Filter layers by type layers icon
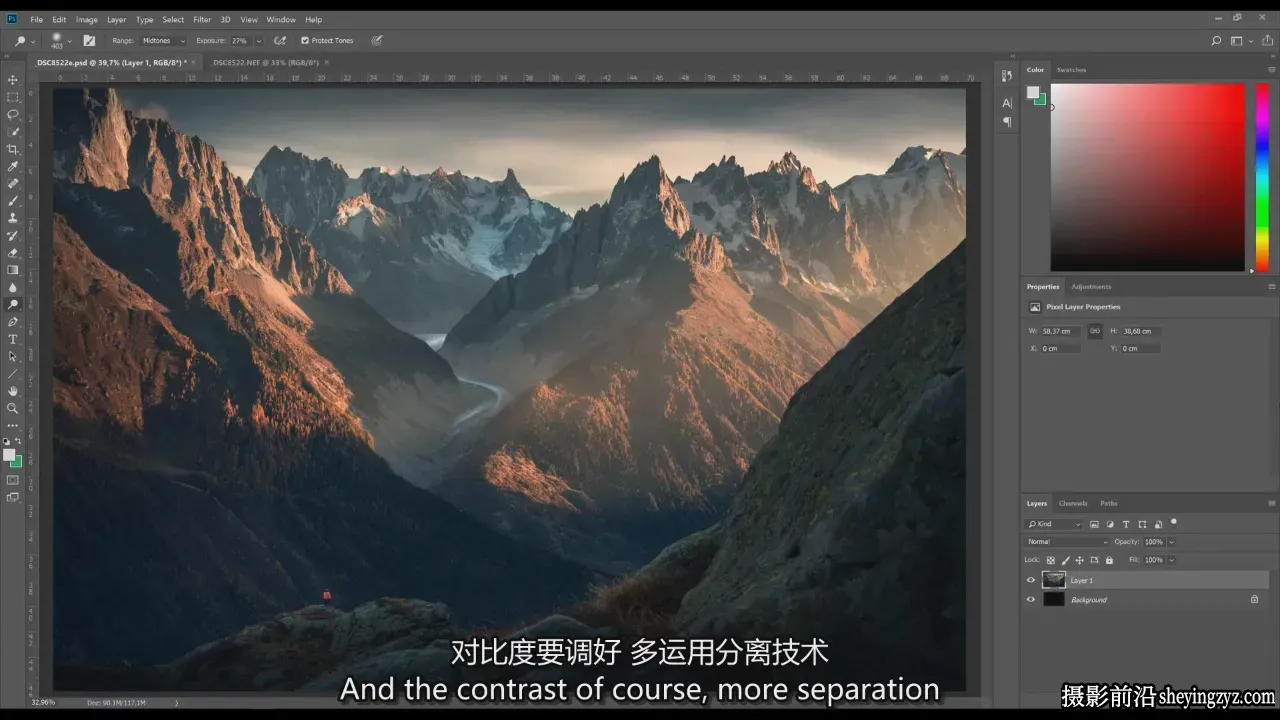The image size is (1280, 720). tap(1126, 524)
